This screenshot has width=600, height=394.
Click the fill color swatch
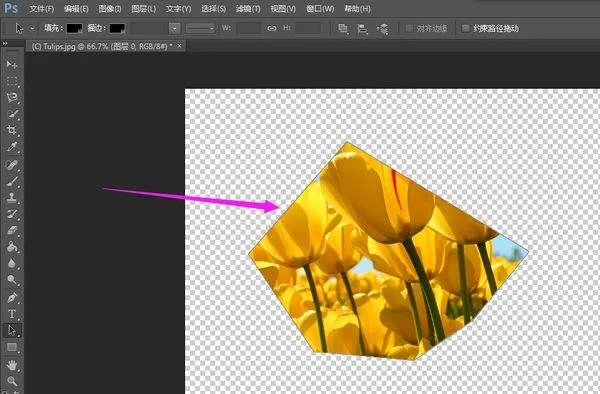(x=74, y=28)
